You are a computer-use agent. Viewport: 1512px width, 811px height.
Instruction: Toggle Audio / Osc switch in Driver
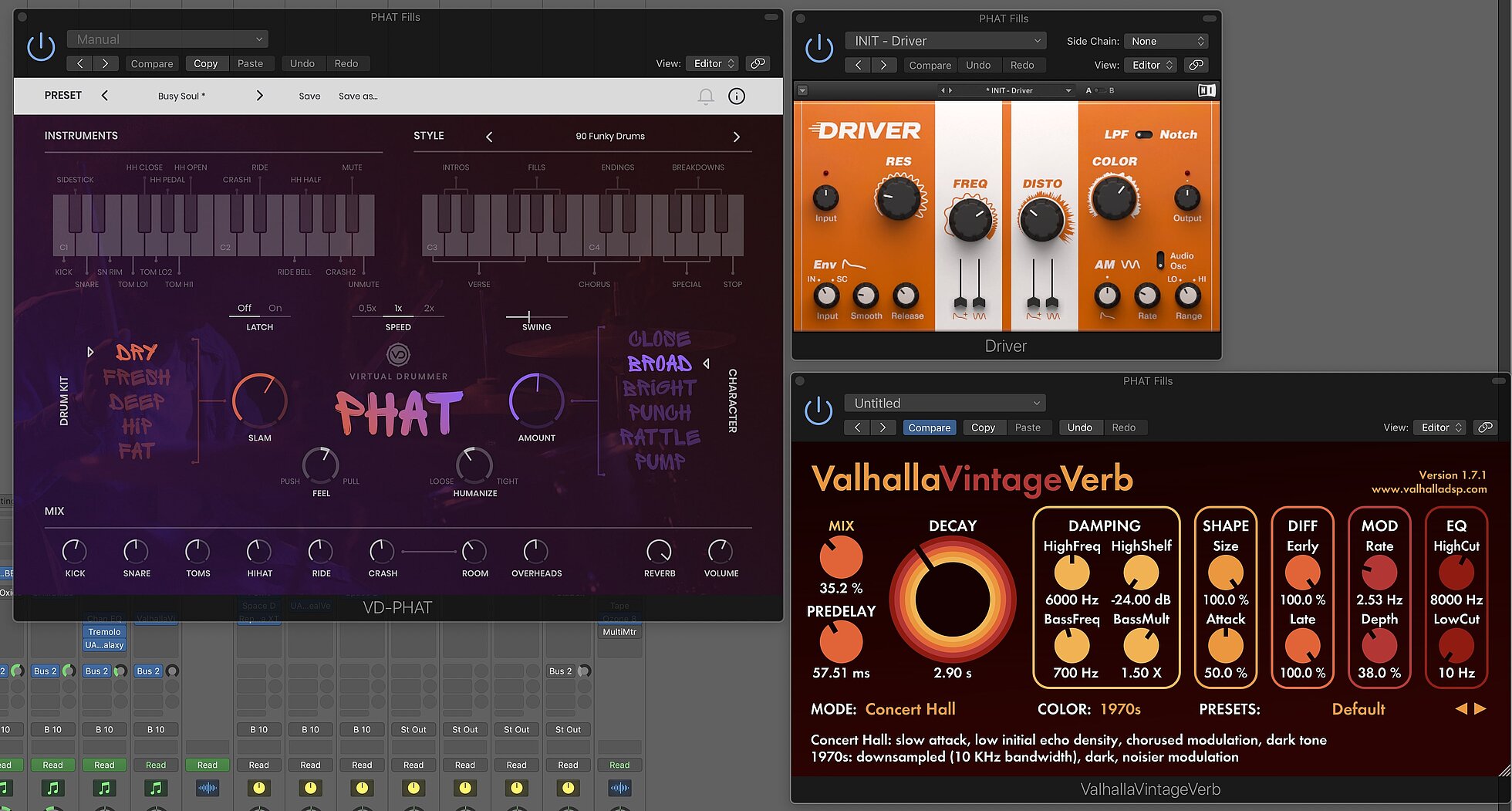(1160, 260)
